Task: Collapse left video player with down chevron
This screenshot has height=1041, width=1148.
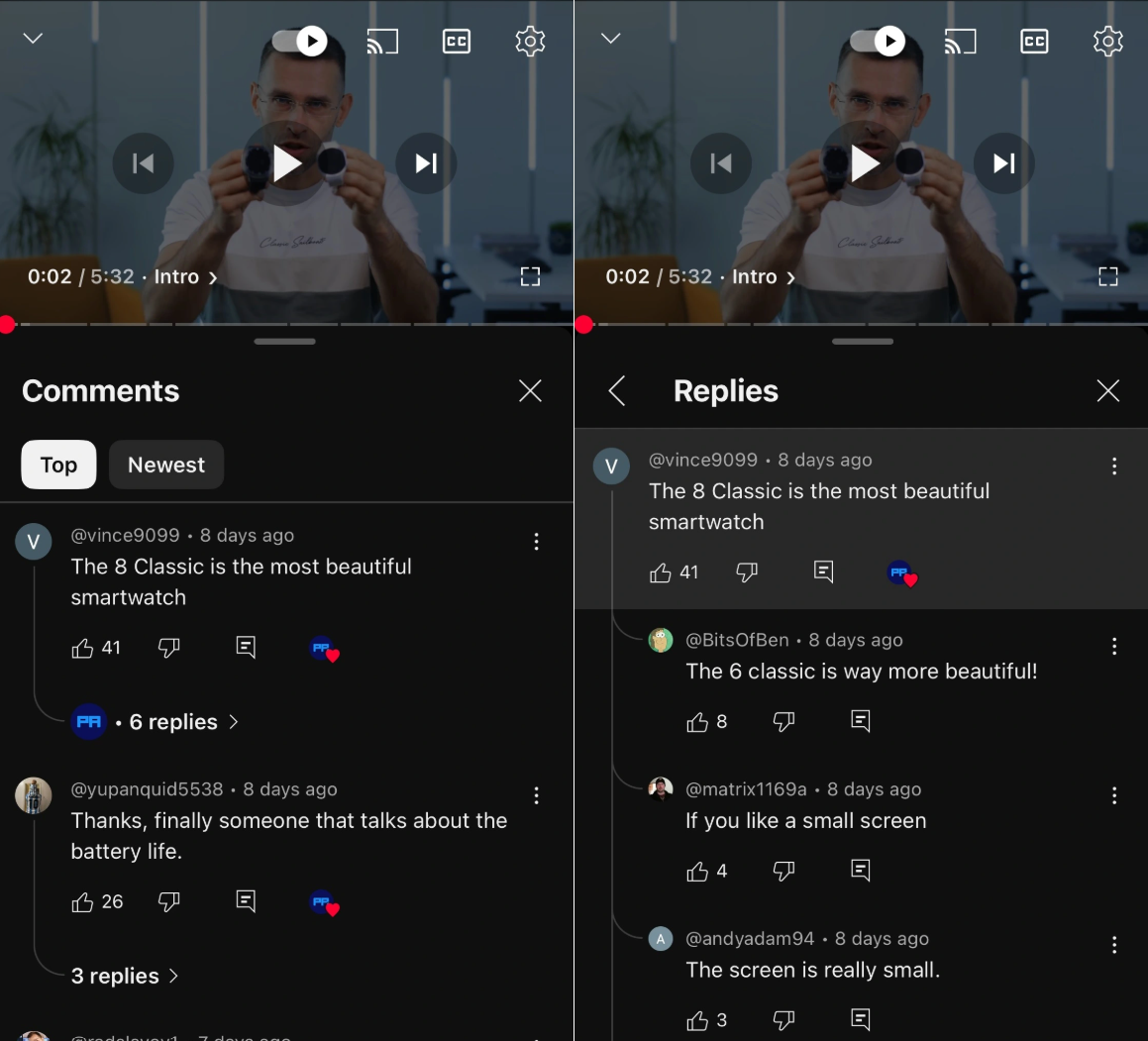Action: click(x=33, y=38)
